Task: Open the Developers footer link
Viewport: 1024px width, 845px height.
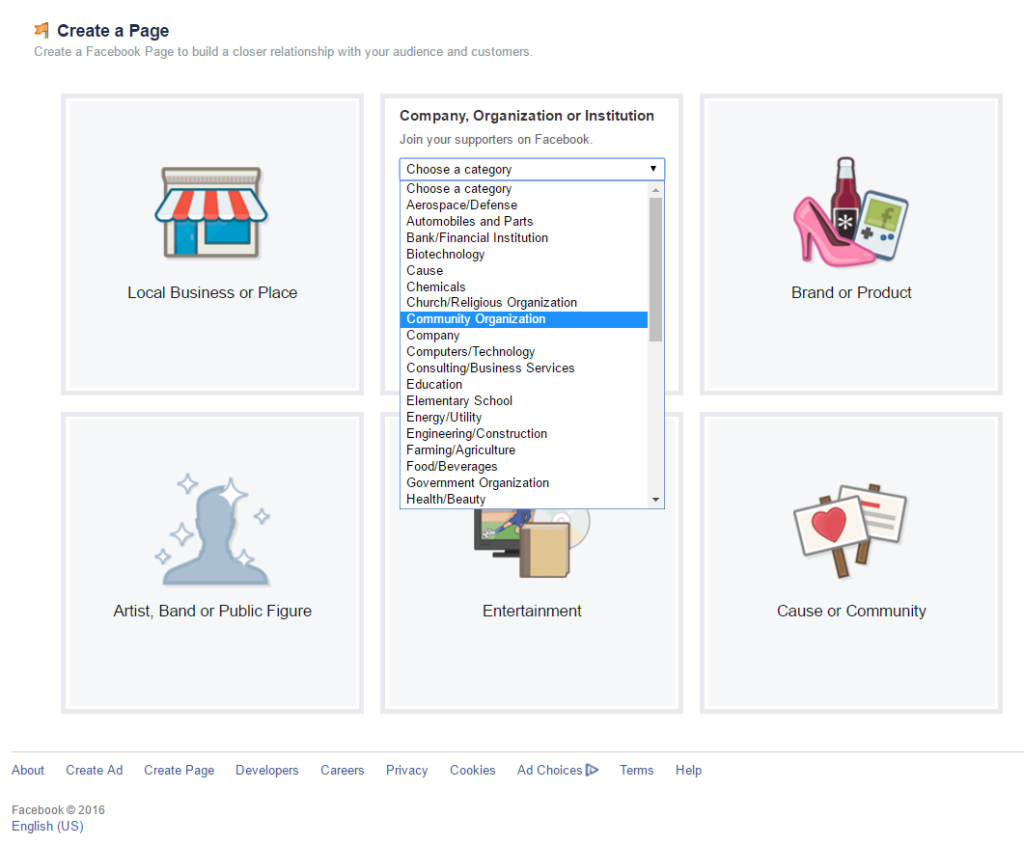Action: (266, 770)
